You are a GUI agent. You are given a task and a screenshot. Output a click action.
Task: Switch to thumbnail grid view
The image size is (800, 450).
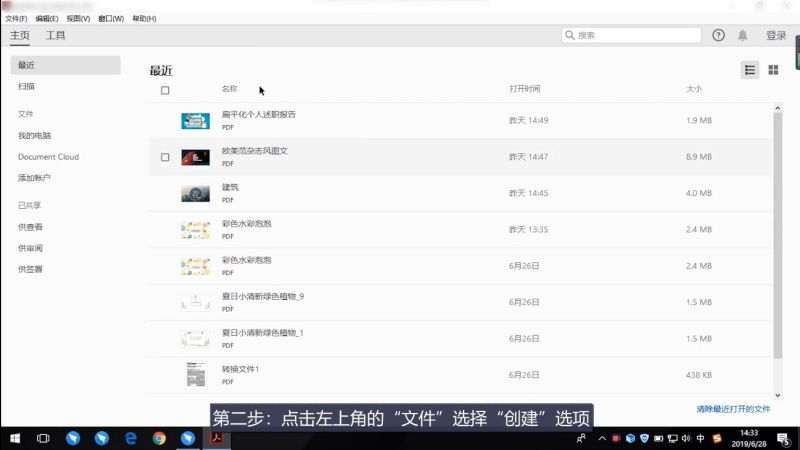tap(773, 70)
